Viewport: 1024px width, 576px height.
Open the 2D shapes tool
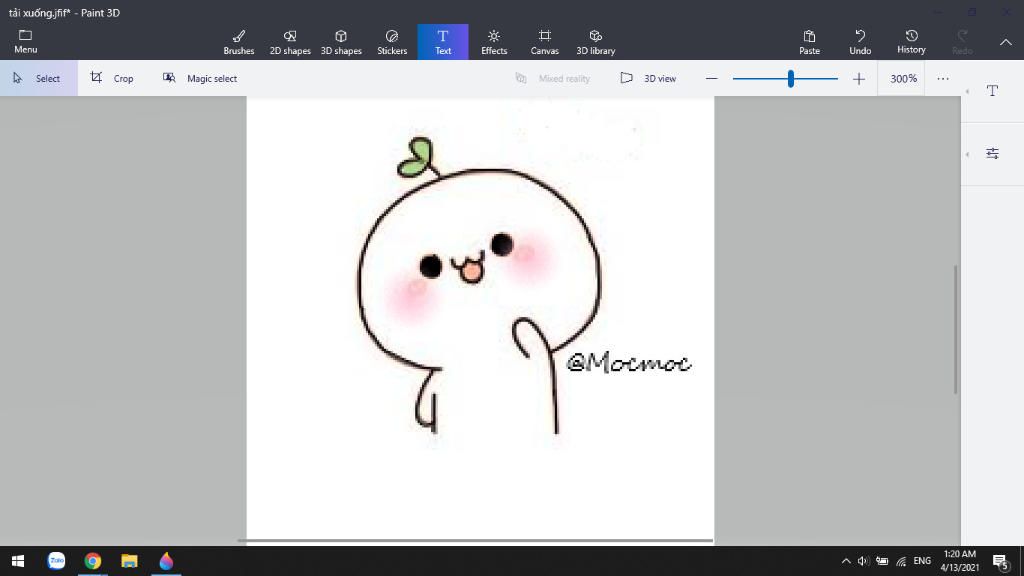[x=290, y=42]
